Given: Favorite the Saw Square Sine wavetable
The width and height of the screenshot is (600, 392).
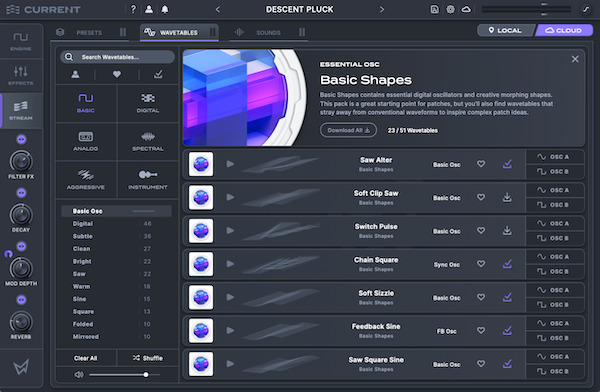Looking at the screenshot, I should tap(481, 364).
